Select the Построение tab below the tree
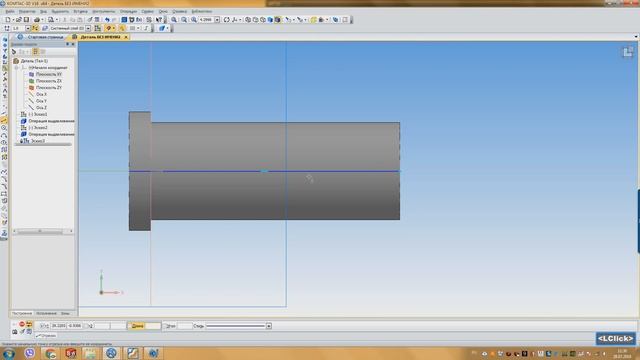 click(22, 313)
